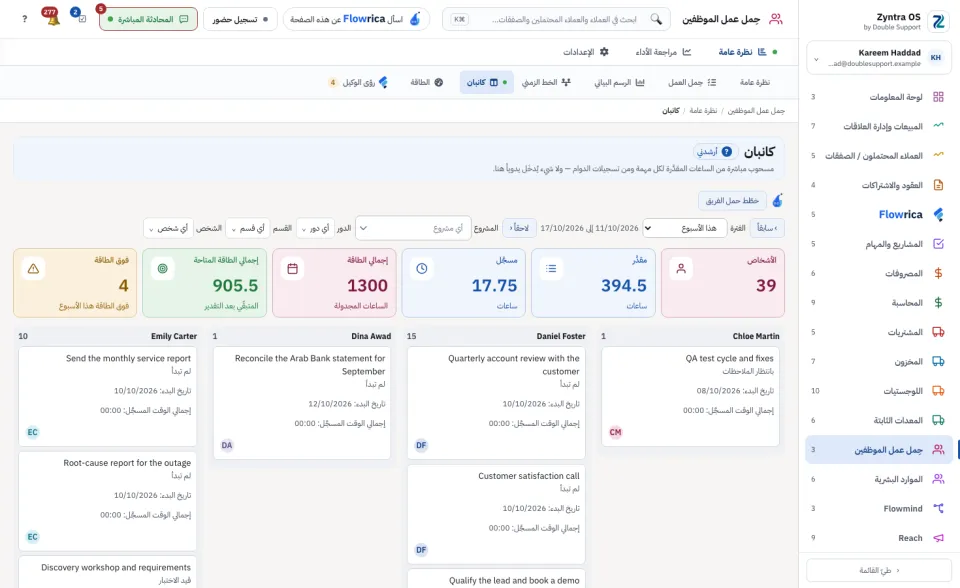This screenshot has width=960, height=588.
Task: Open المحاسبة in the sidebar
Action: 879,303
